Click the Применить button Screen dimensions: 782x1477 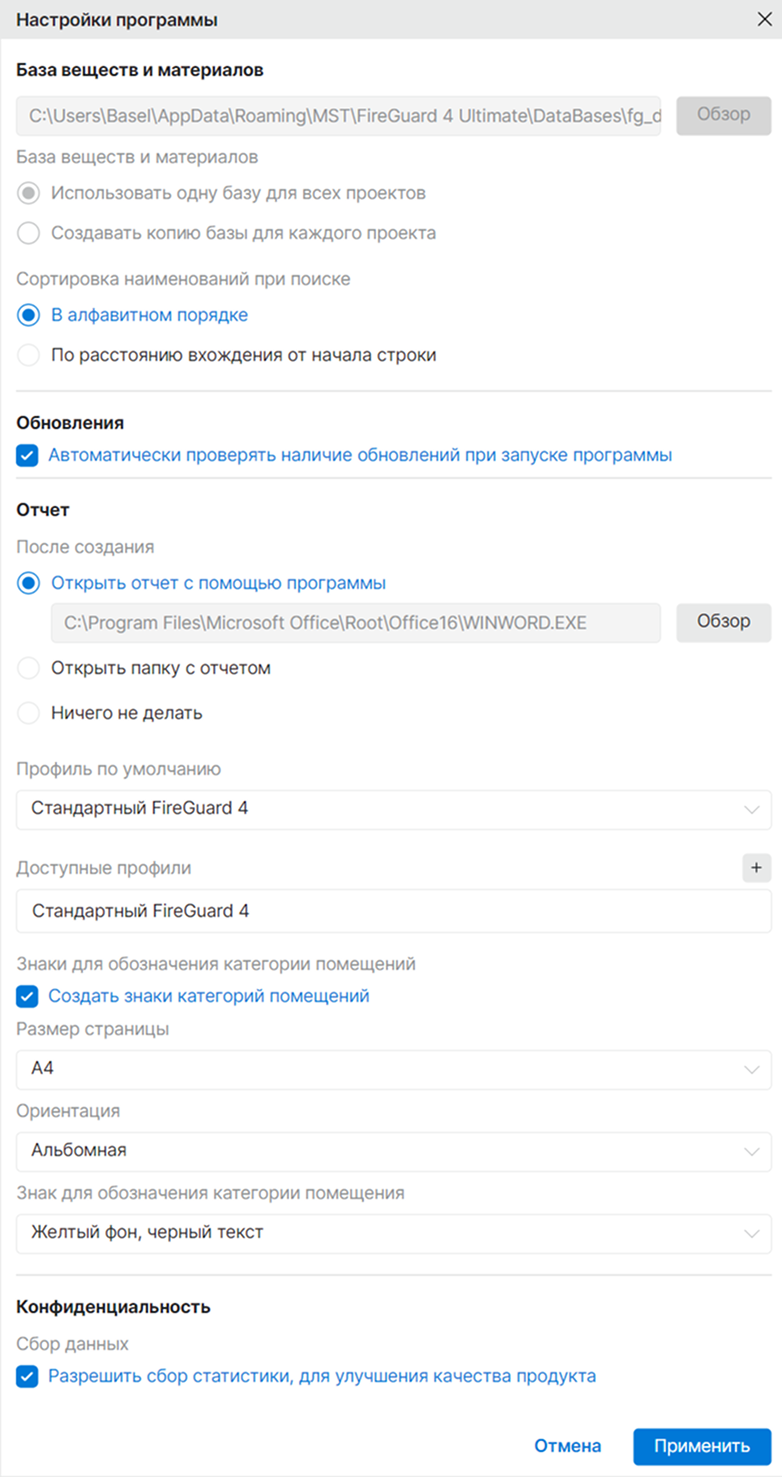click(702, 1446)
